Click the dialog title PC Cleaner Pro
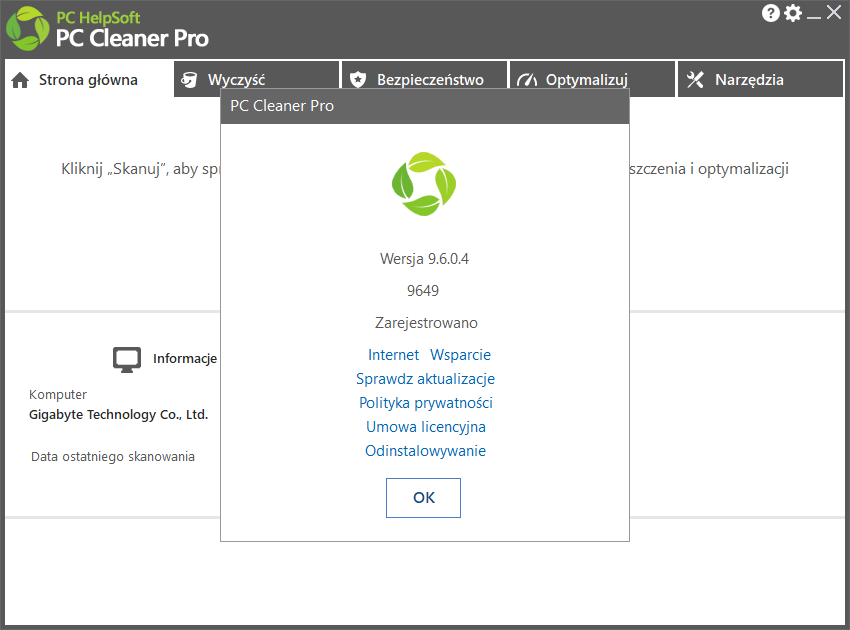850x630 pixels. click(282, 106)
